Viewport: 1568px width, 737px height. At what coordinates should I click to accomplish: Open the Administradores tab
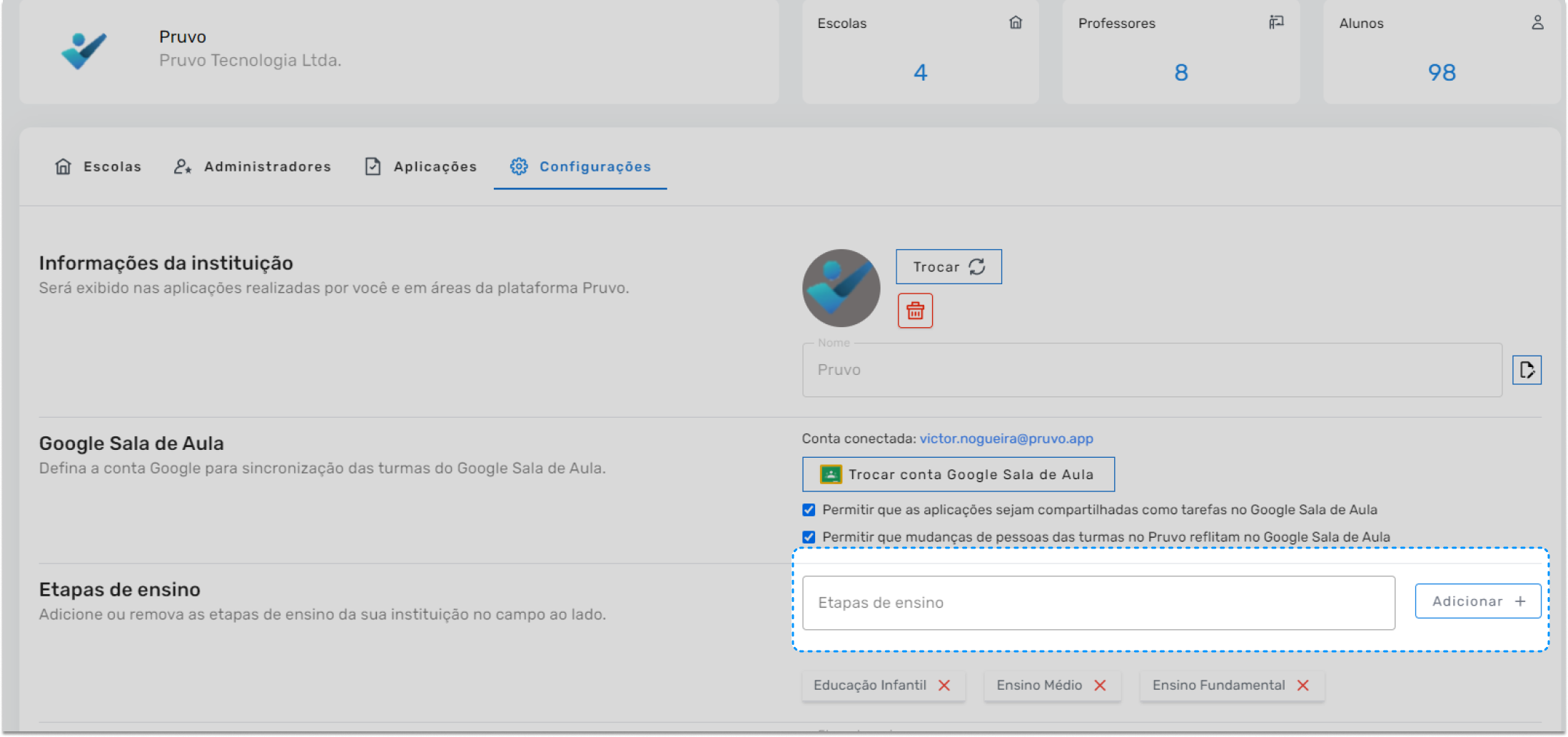[253, 166]
